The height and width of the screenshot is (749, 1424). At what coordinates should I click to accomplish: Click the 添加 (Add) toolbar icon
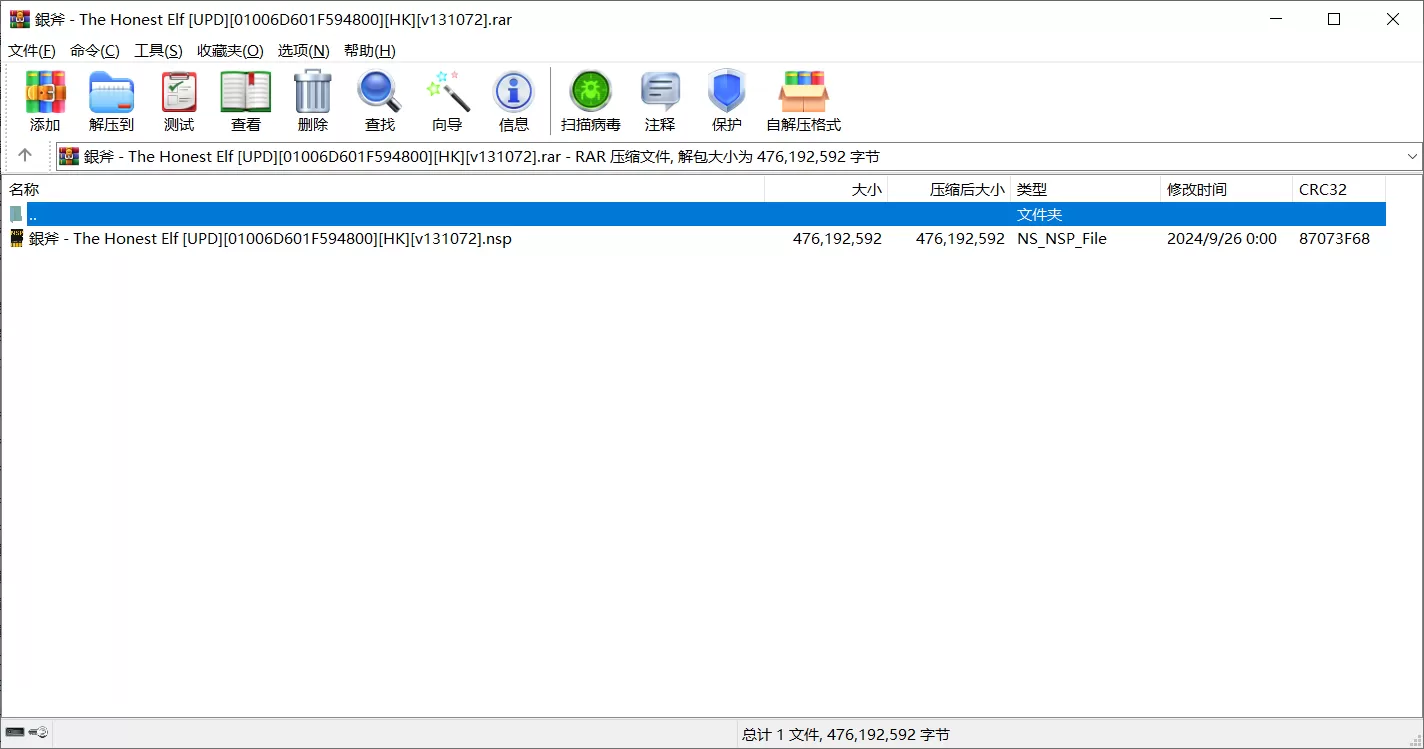[x=44, y=97]
